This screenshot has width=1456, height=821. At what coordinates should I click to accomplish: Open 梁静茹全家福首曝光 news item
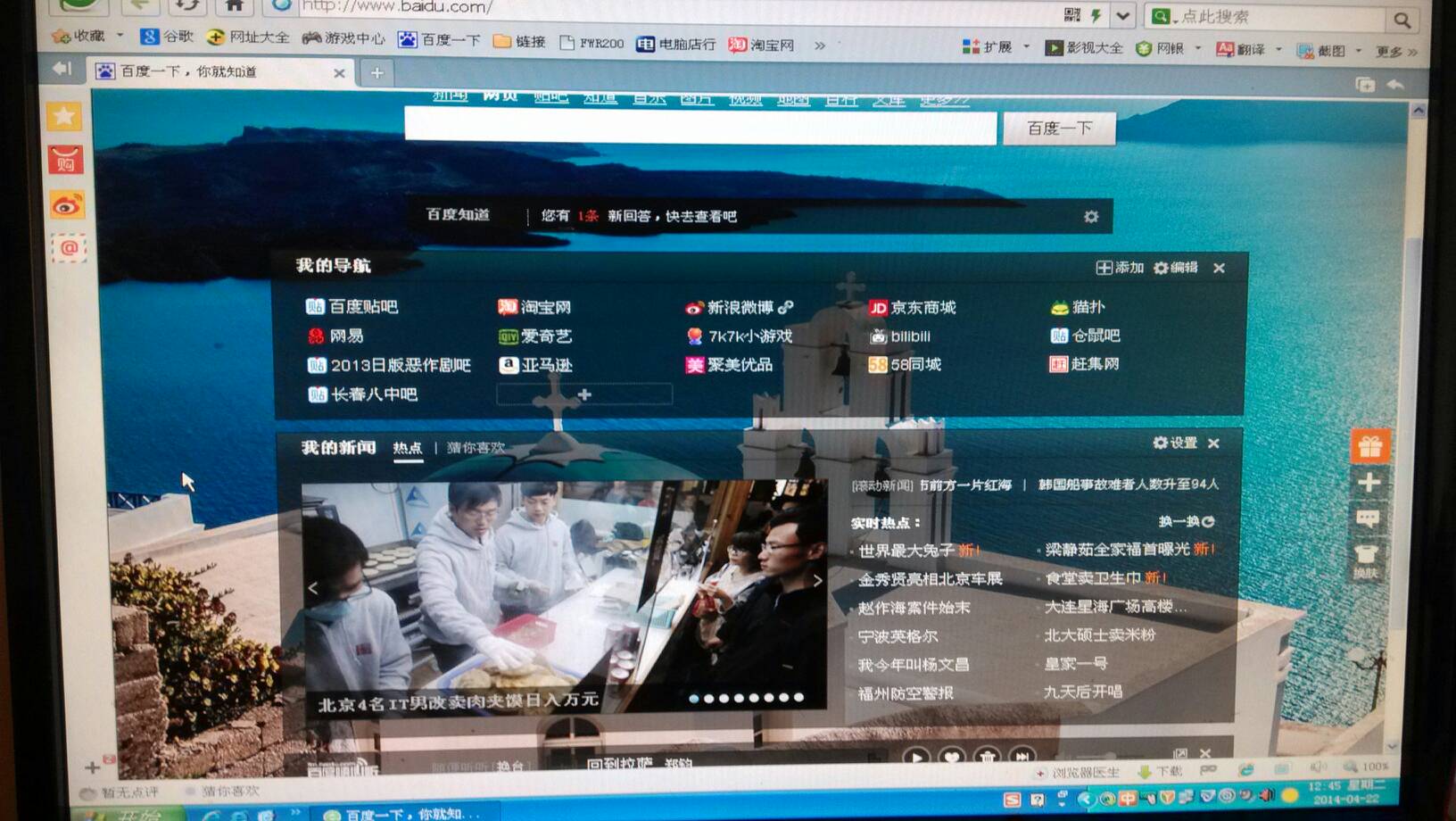point(1117,549)
